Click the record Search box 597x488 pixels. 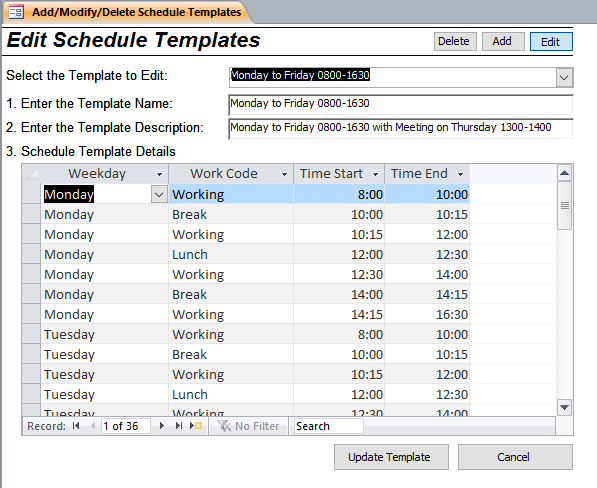point(329,426)
